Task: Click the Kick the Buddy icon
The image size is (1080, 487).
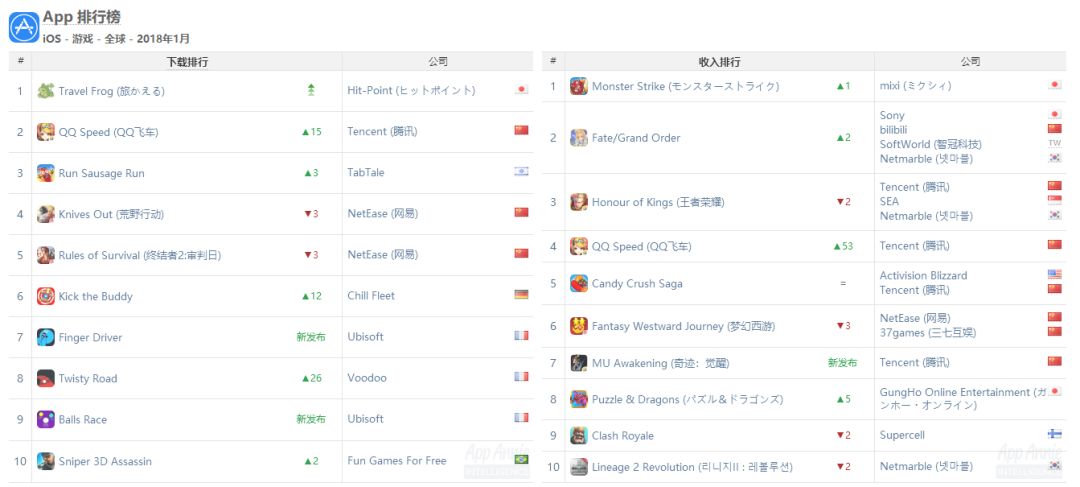Action: click(x=46, y=296)
